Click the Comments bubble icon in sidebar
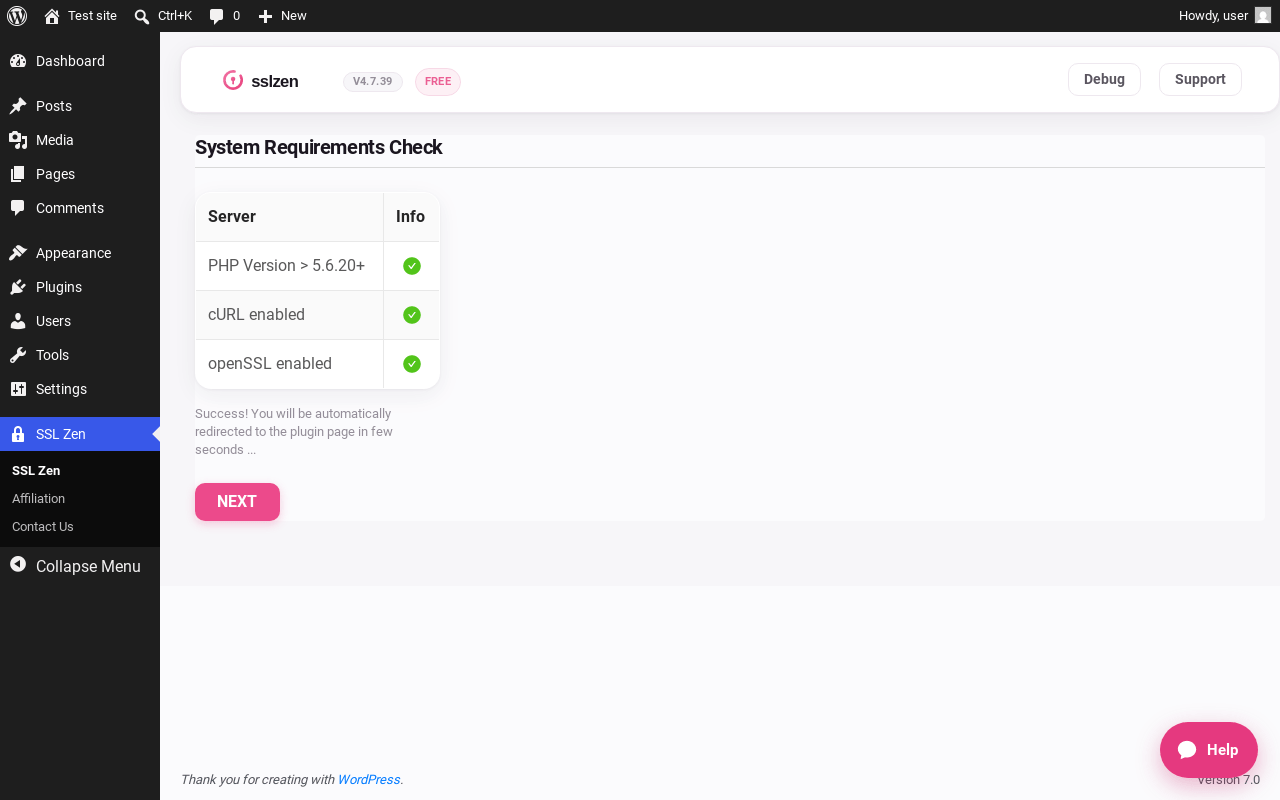 (18, 208)
